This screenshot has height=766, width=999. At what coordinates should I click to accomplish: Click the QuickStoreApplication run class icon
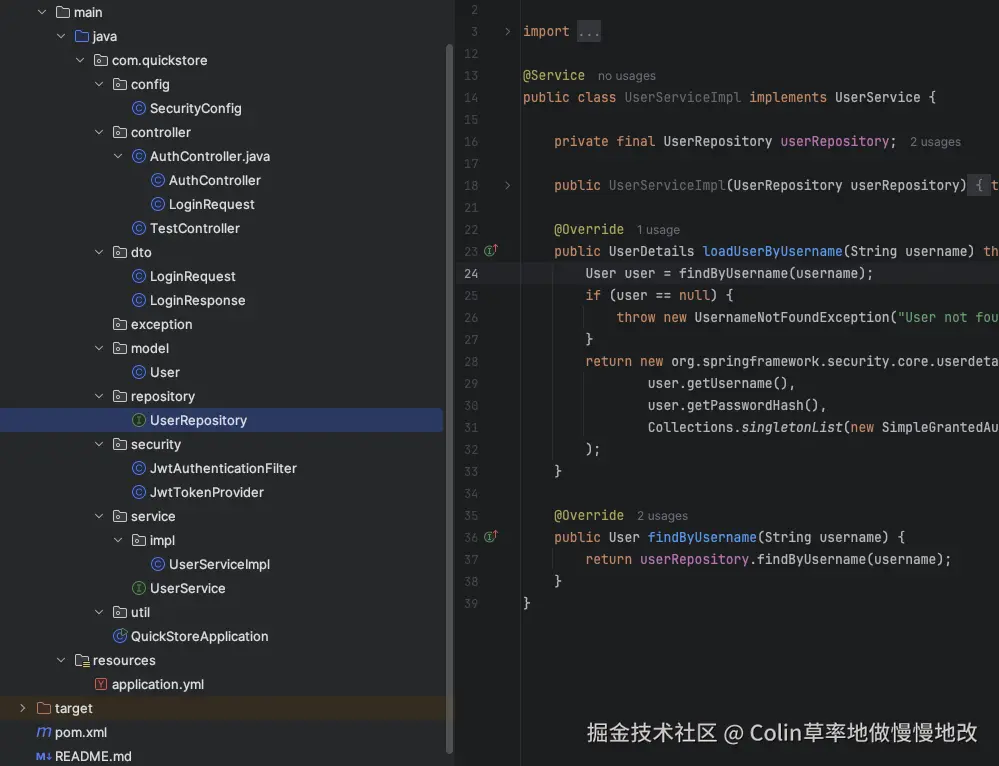coord(120,636)
